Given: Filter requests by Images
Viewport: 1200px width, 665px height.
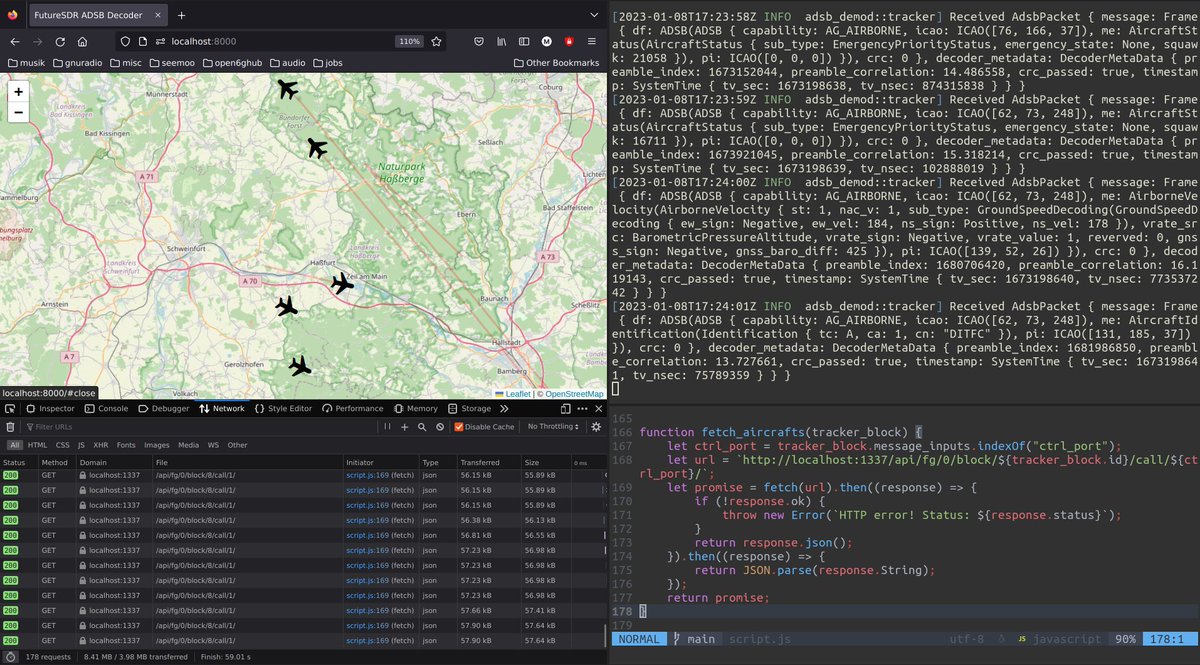Looking at the screenshot, I should (156, 445).
